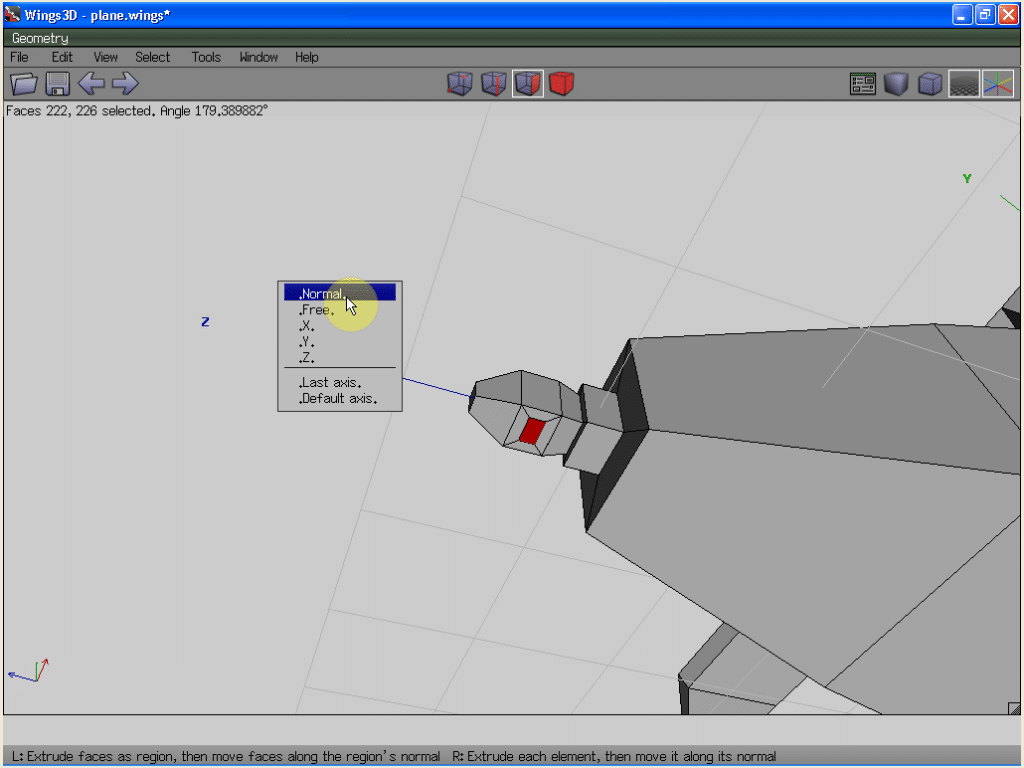Click the Redo right arrow icon

tap(125, 84)
